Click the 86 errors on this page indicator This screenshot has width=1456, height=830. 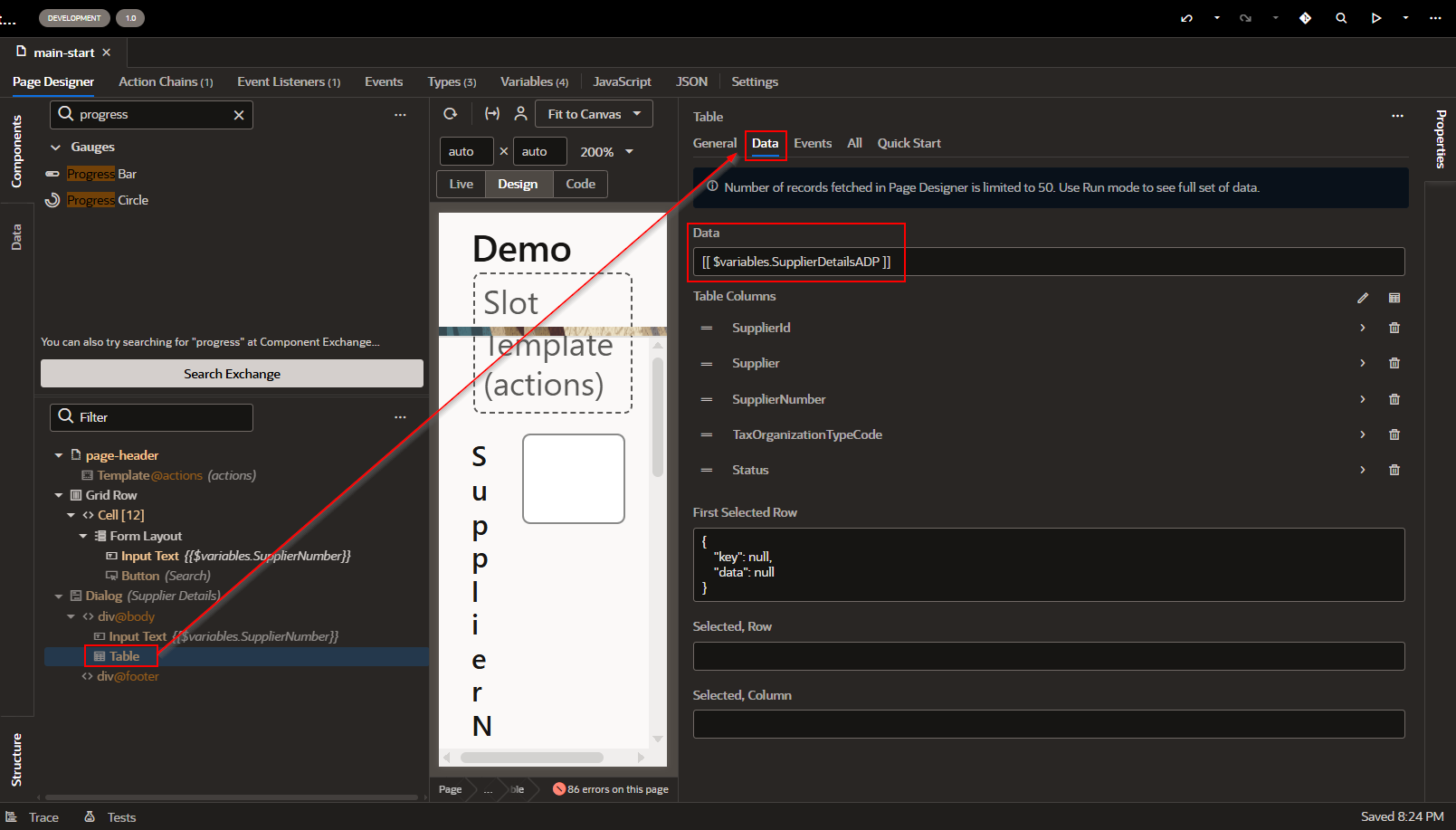click(x=611, y=789)
